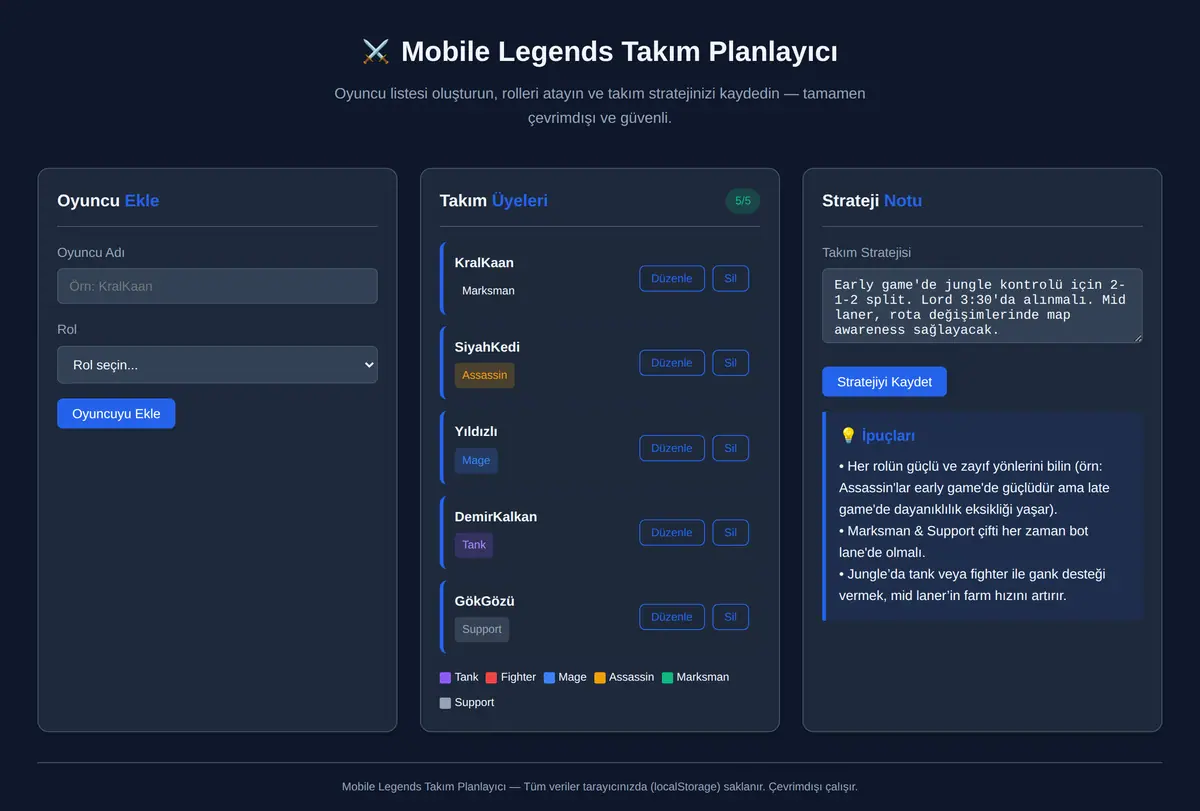Click the Rol field label
This screenshot has width=1200, height=811.
point(67,330)
